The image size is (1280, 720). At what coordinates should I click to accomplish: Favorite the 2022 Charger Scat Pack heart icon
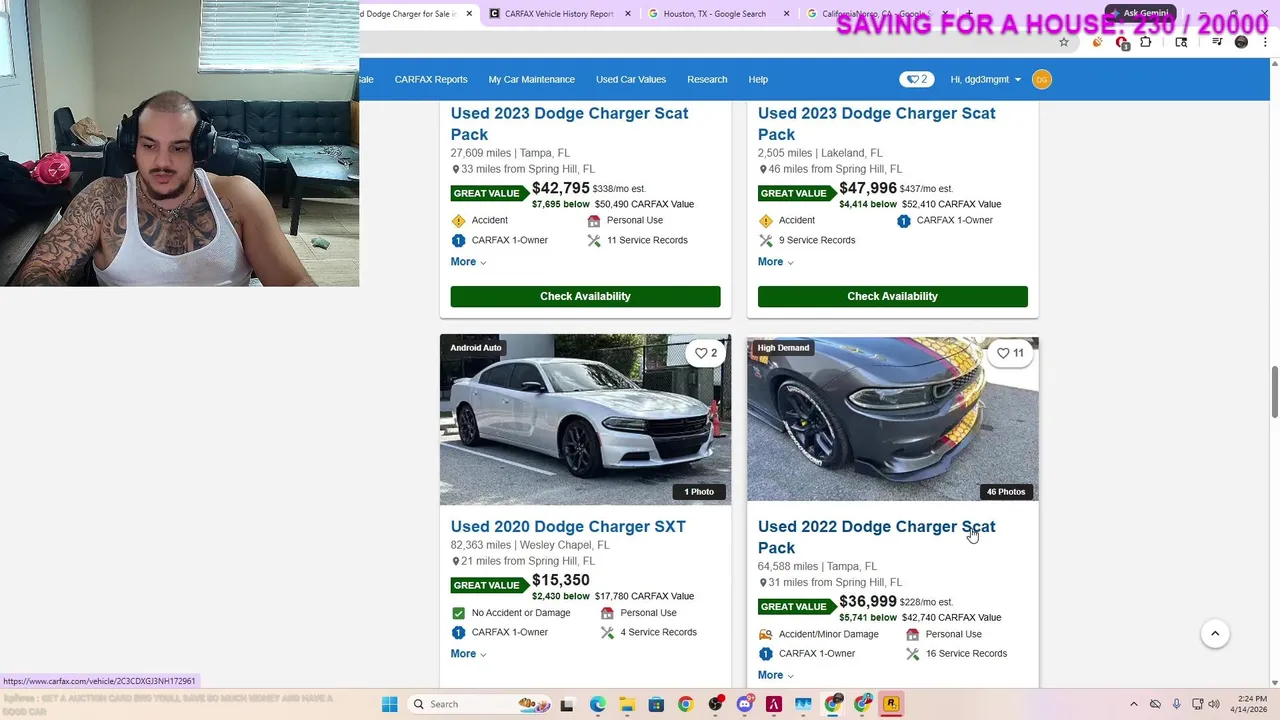click(1011, 353)
